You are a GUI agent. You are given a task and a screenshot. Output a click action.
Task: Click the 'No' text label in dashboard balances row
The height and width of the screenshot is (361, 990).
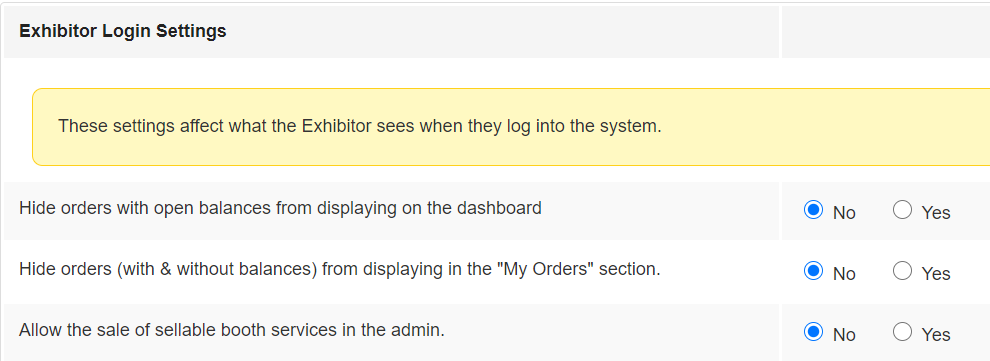click(844, 213)
